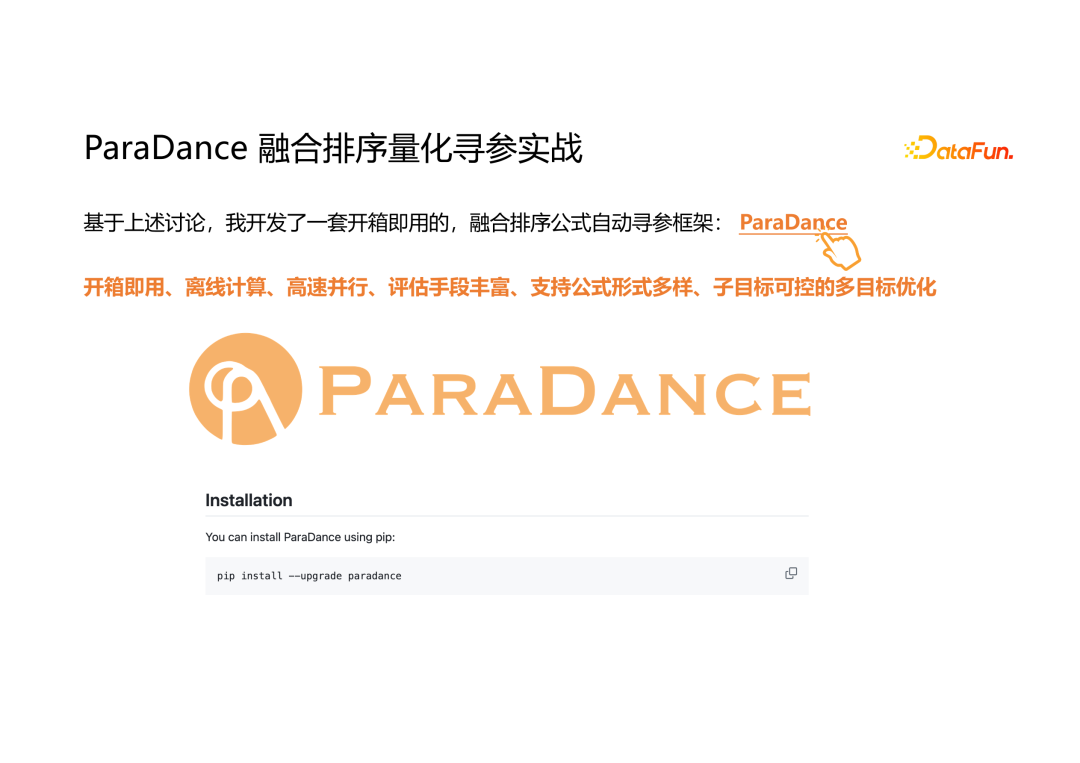Open the orange ParaDance hyperlink
This screenshot has width=1080, height=763.
coord(793,222)
